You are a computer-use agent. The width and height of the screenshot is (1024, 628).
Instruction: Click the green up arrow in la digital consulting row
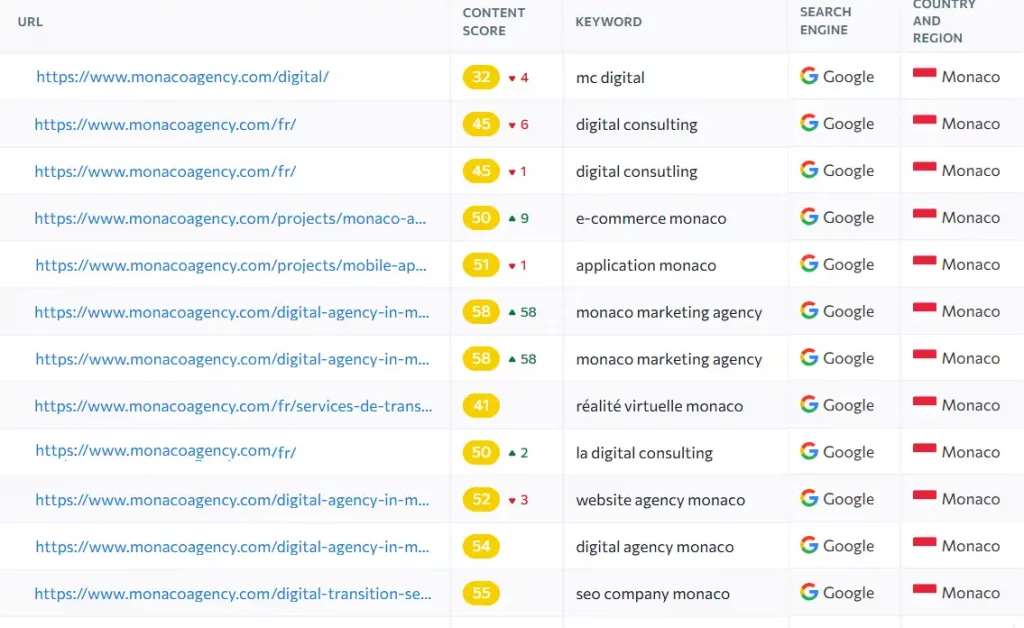pyautogui.click(x=512, y=452)
